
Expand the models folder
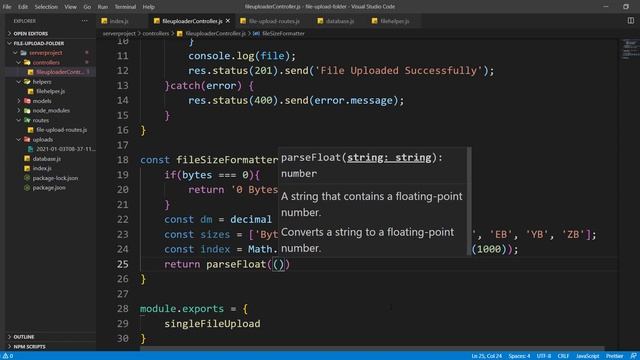19,101
